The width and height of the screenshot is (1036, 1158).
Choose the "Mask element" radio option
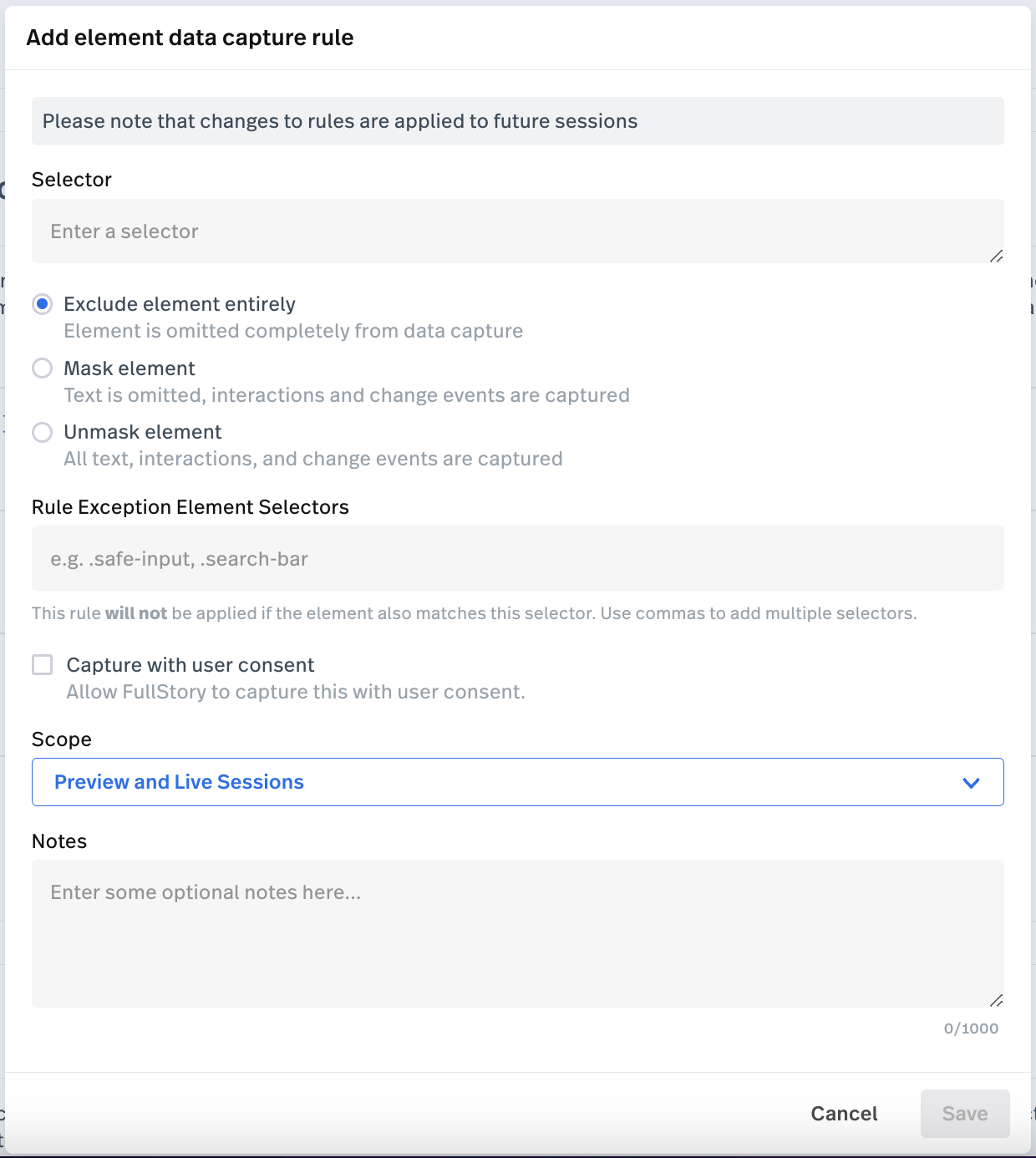(43, 368)
